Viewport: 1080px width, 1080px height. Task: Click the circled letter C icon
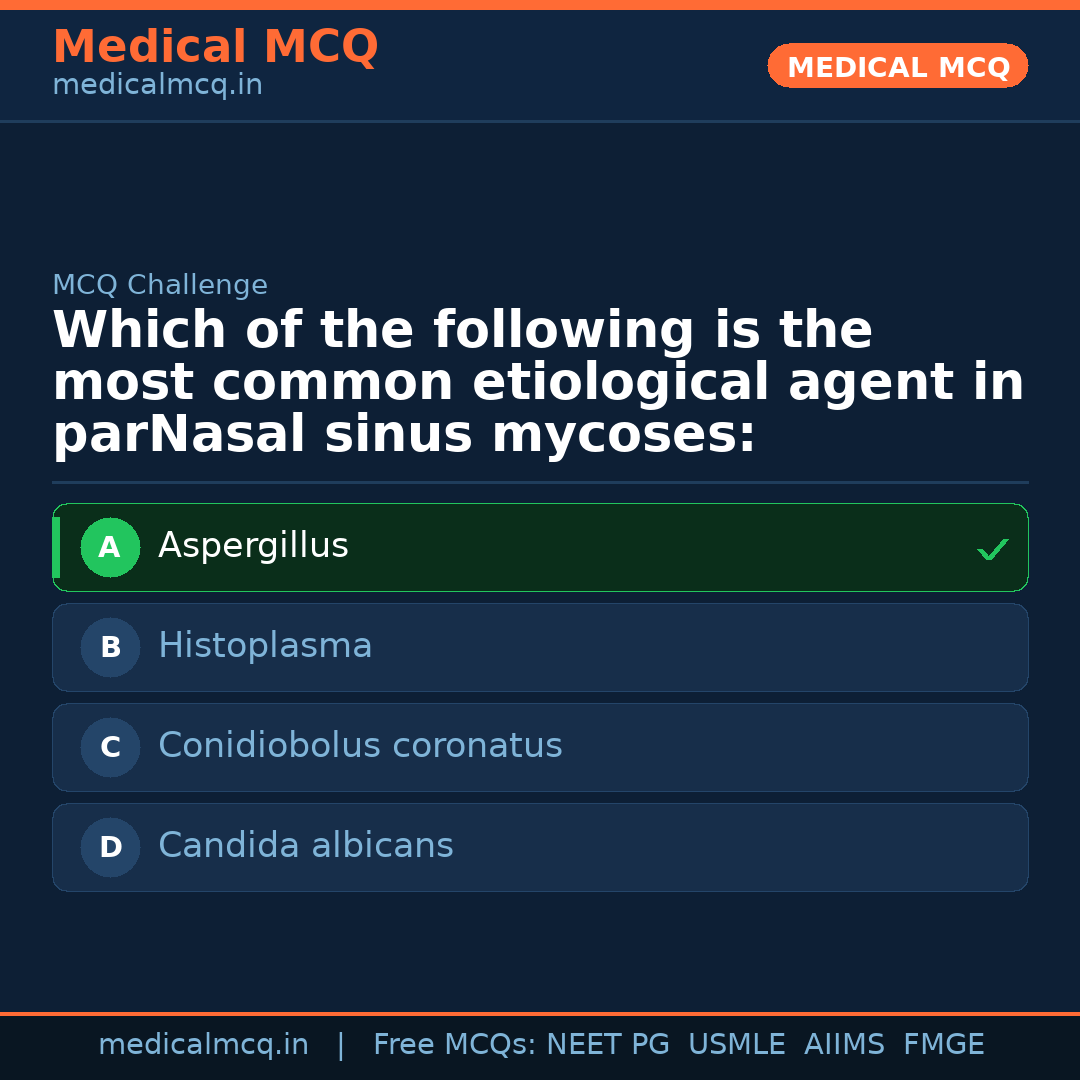click(x=110, y=748)
